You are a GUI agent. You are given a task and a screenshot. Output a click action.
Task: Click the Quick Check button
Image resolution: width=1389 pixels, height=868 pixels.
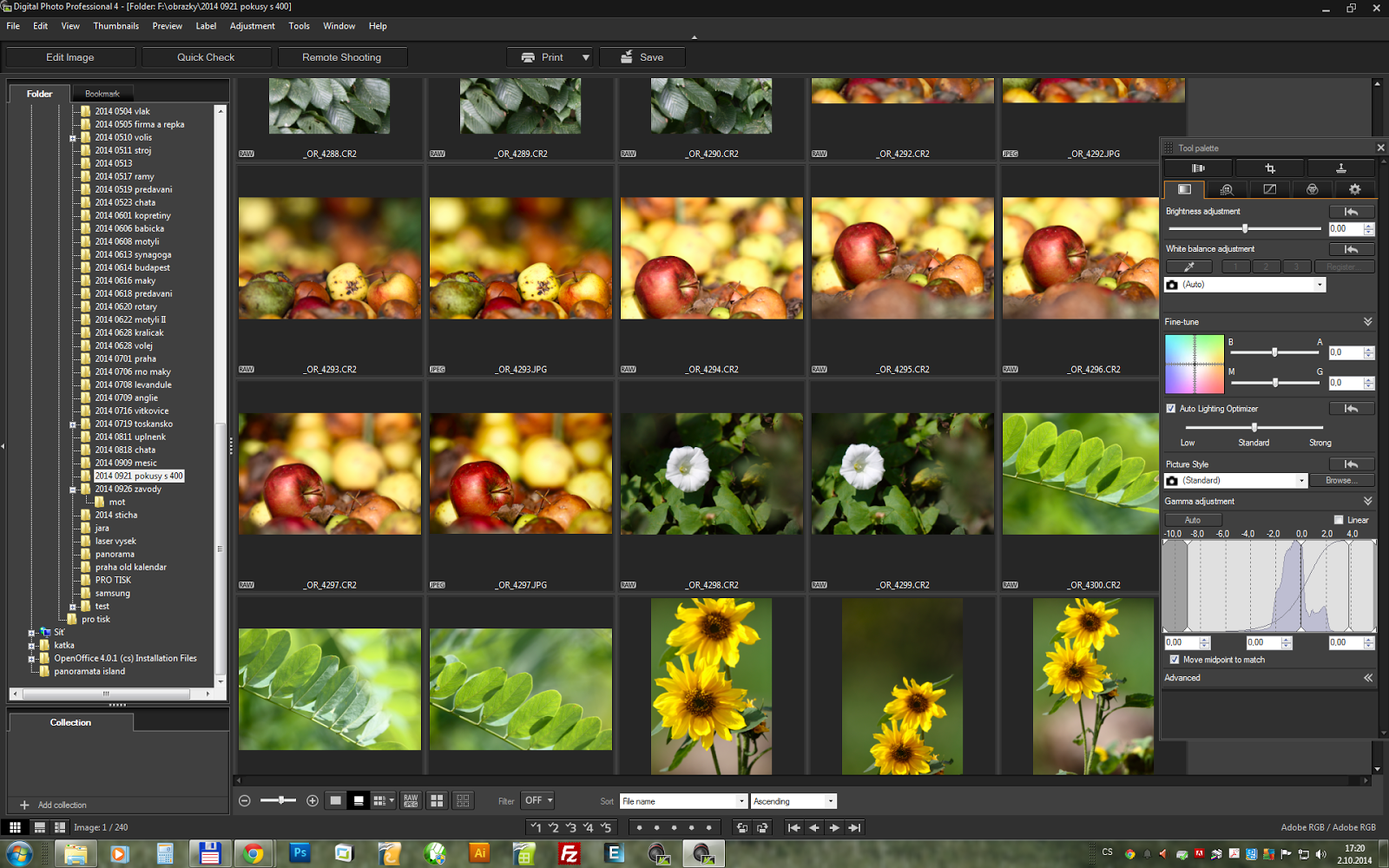(x=206, y=57)
